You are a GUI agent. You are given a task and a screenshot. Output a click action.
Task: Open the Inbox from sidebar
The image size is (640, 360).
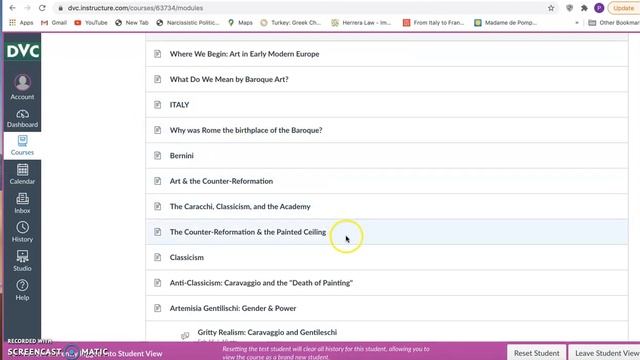click(x=22, y=203)
